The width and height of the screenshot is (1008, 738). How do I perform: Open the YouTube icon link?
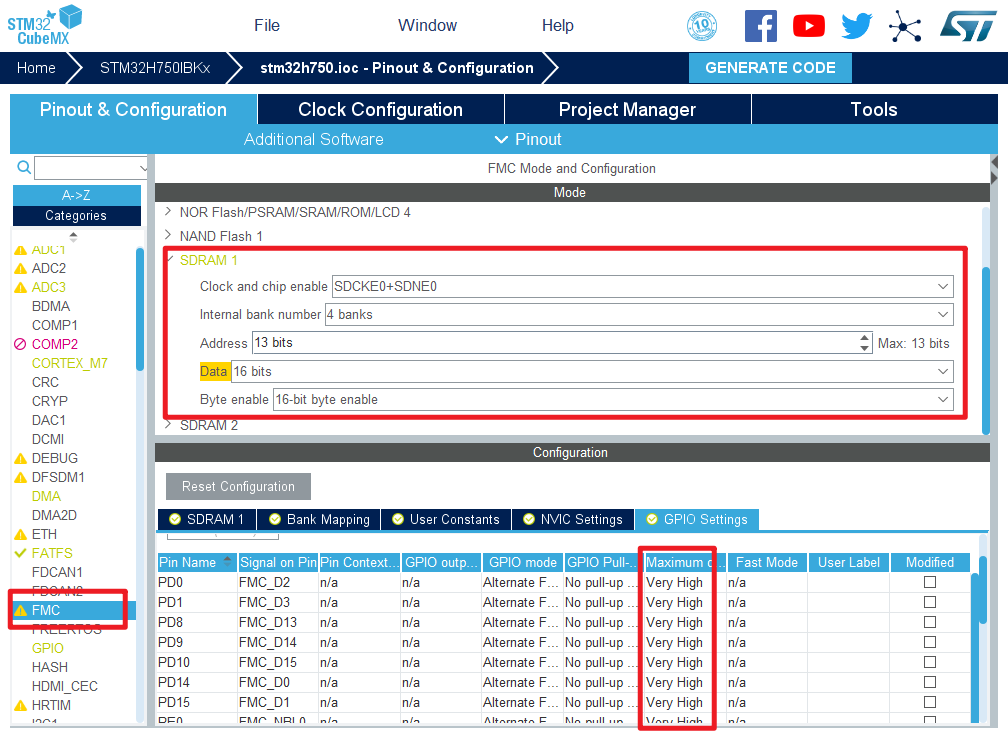[x=808, y=26]
